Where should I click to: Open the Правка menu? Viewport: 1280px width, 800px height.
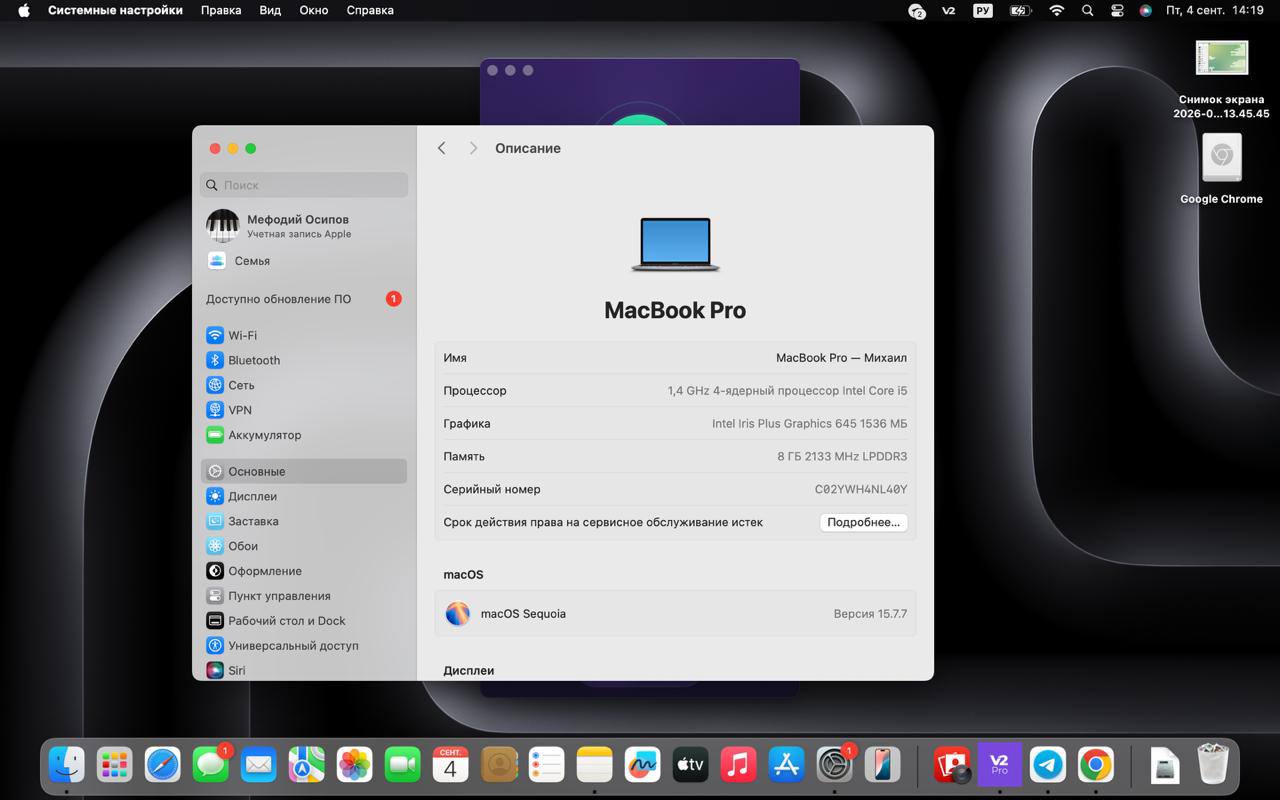tap(221, 10)
